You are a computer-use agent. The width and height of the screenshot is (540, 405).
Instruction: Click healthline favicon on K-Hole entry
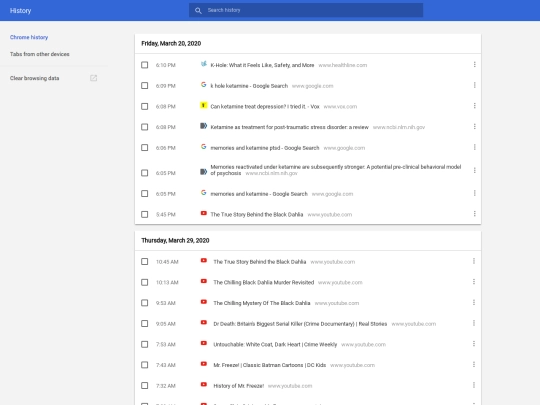(204, 64)
